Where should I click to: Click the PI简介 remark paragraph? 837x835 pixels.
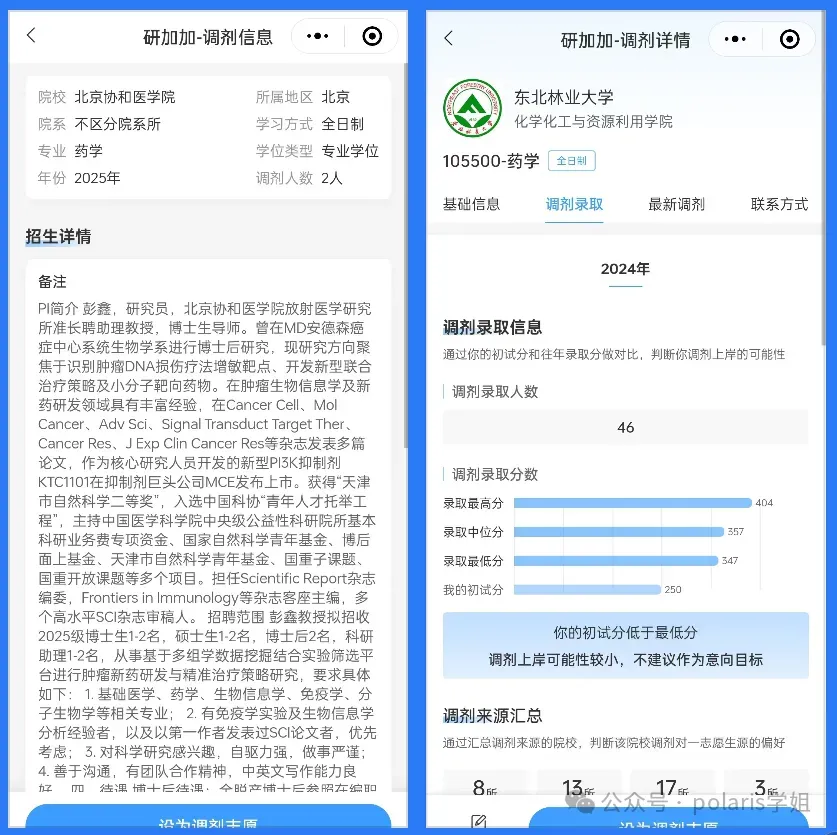pyautogui.click(x=207, y=547)
